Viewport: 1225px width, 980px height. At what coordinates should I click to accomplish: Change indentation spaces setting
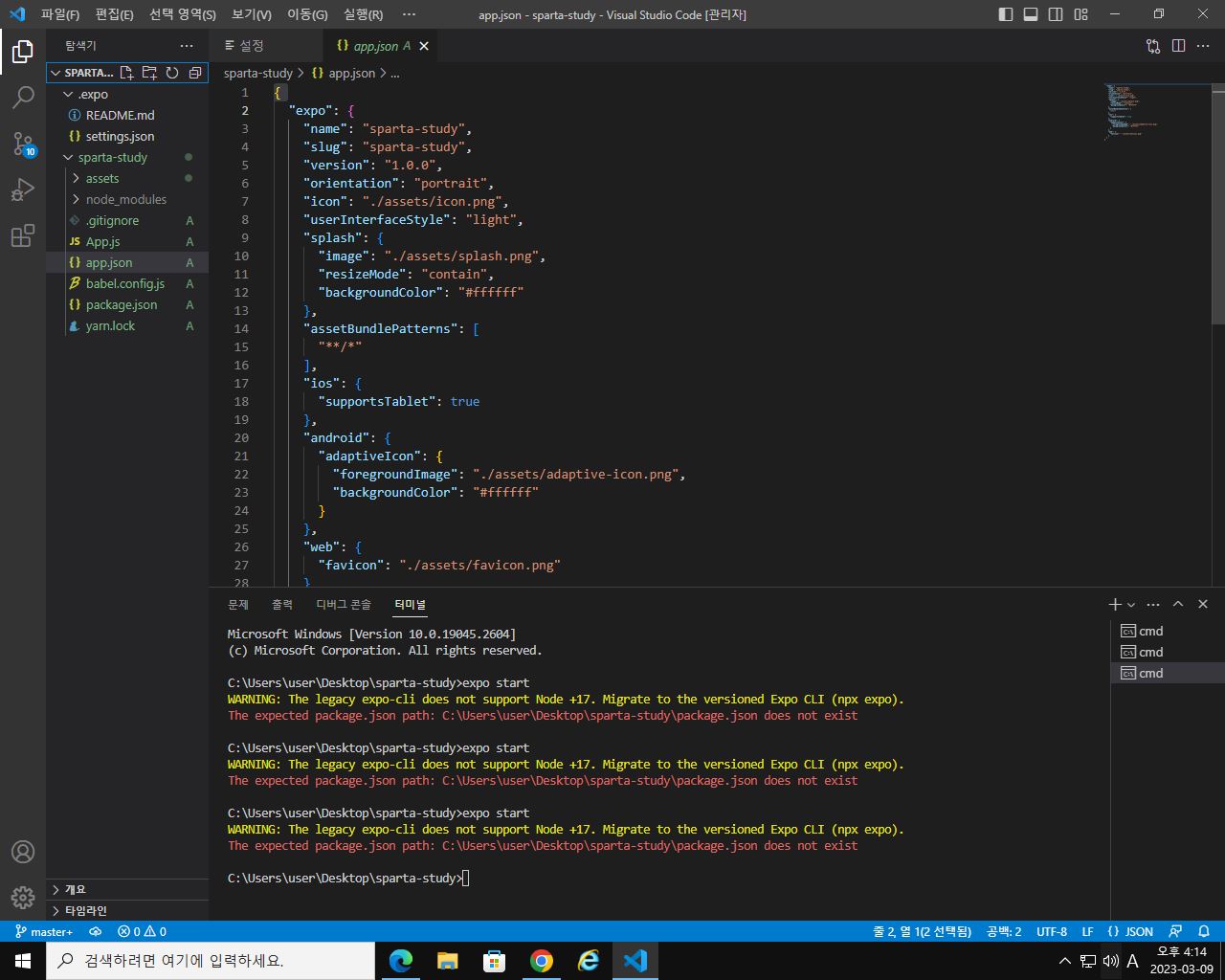point(1004,931)
